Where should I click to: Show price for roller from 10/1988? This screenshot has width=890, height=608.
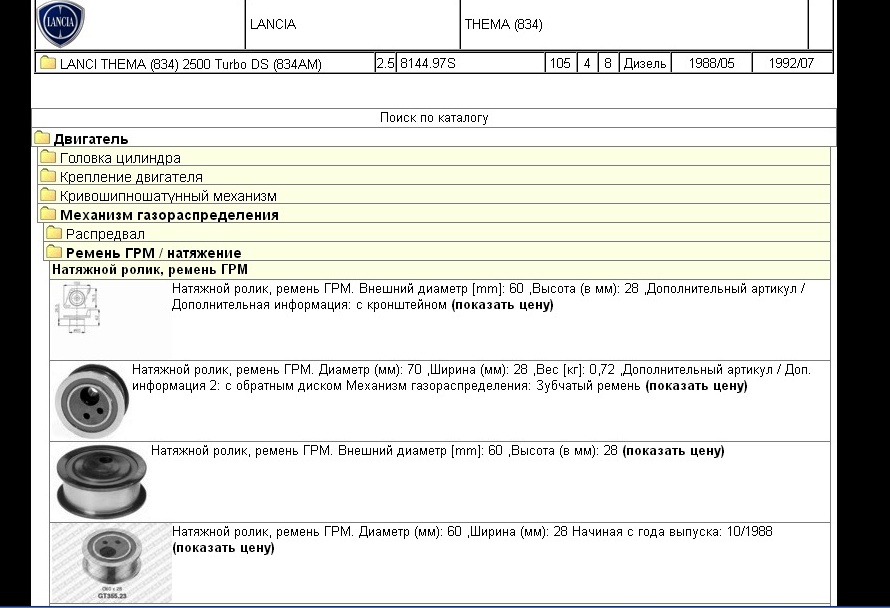[x=222, y=548]
